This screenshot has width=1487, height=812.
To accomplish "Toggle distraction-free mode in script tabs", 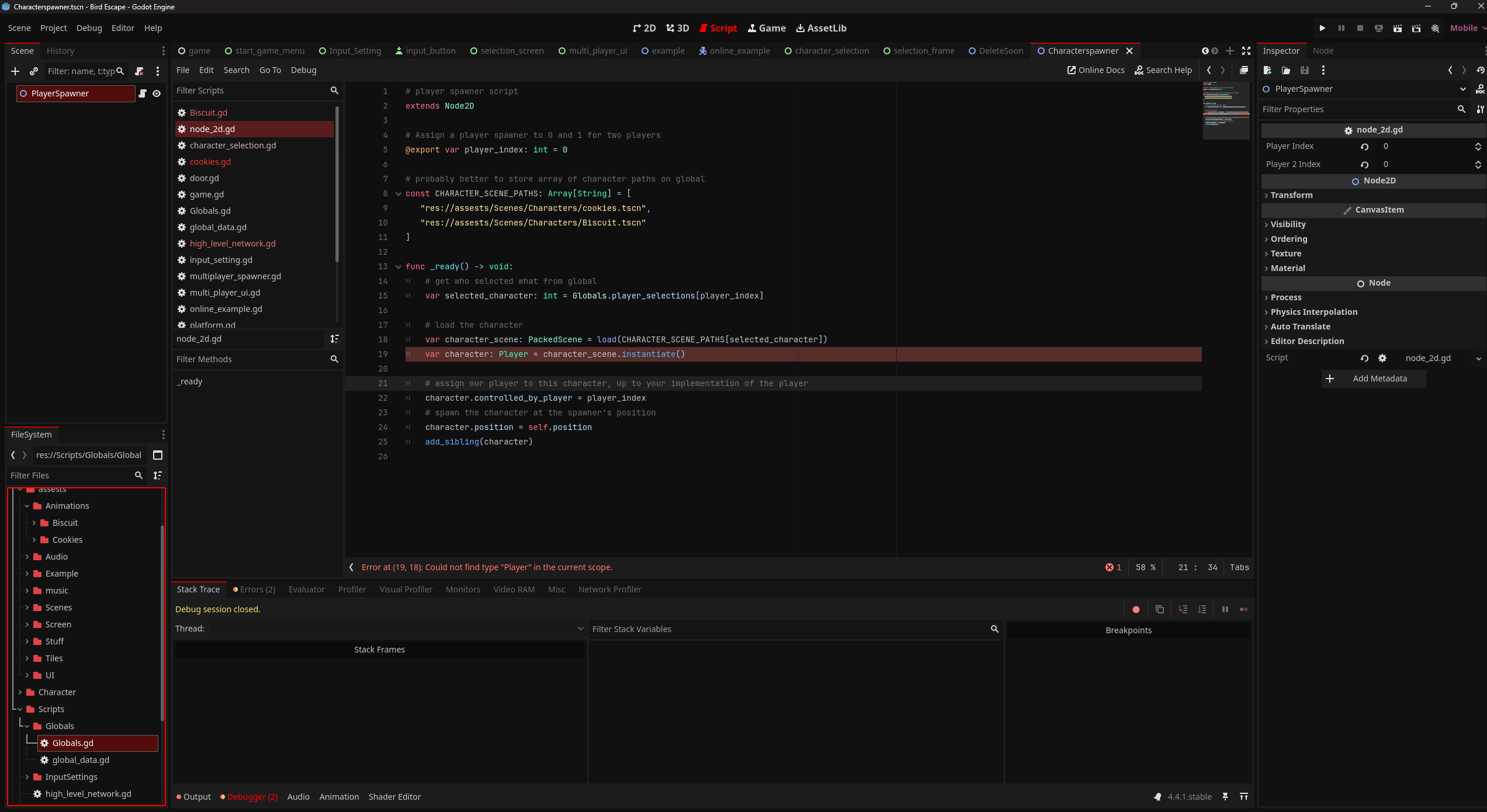I will (1246, 51).
